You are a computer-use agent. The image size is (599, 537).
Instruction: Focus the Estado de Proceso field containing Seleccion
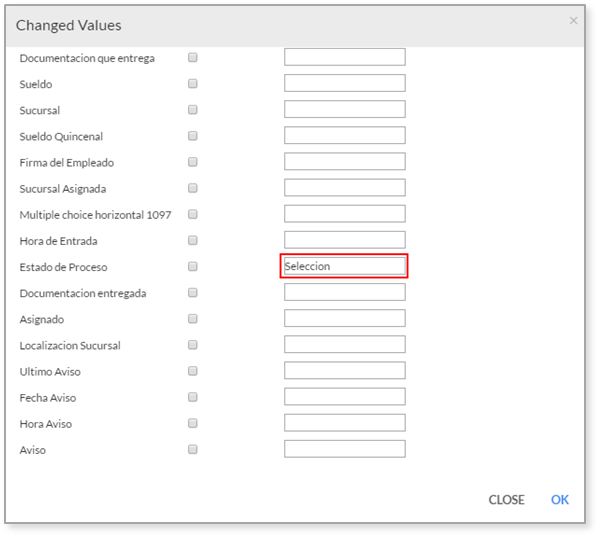[x=345, y=266]
